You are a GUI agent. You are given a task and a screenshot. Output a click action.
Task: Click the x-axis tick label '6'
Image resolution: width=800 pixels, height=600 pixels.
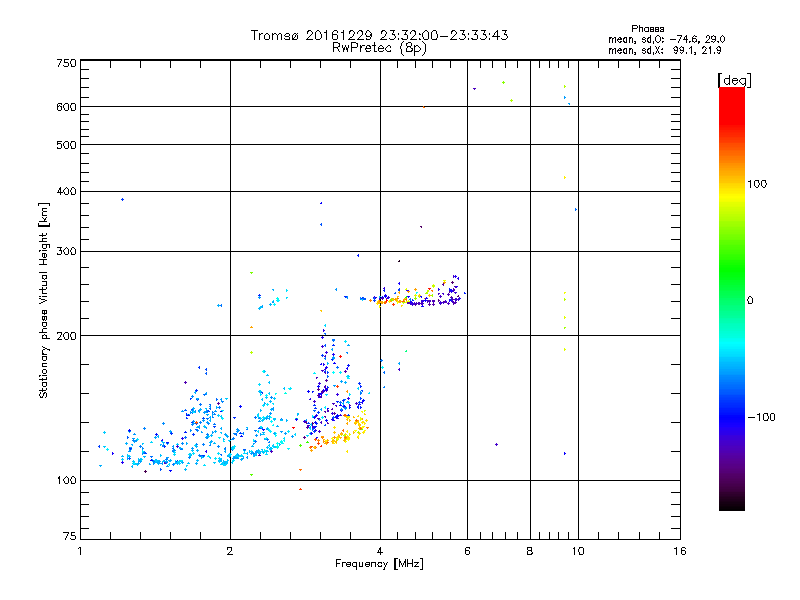(467, 551)
